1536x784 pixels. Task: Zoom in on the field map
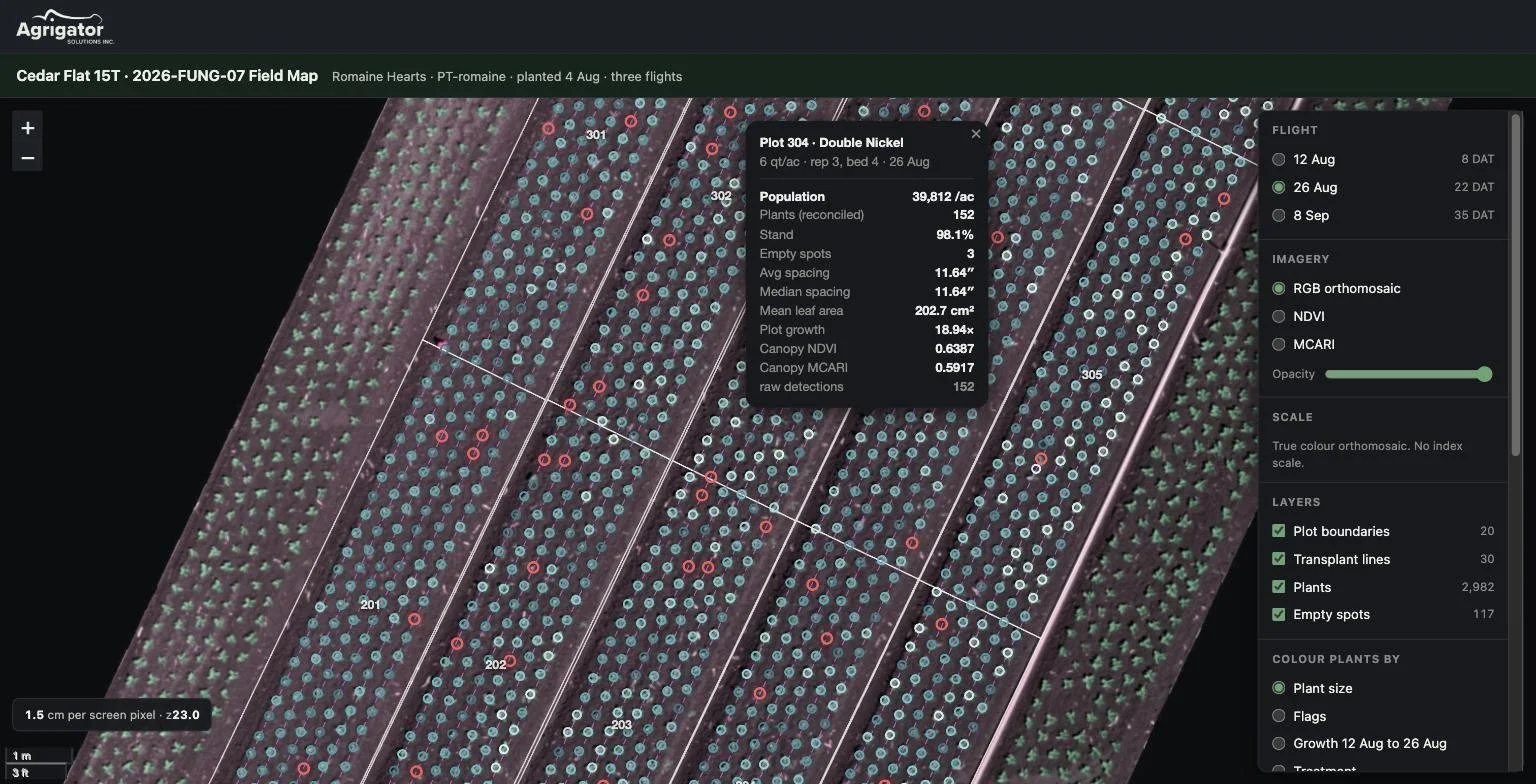click(x=28, y=128)
